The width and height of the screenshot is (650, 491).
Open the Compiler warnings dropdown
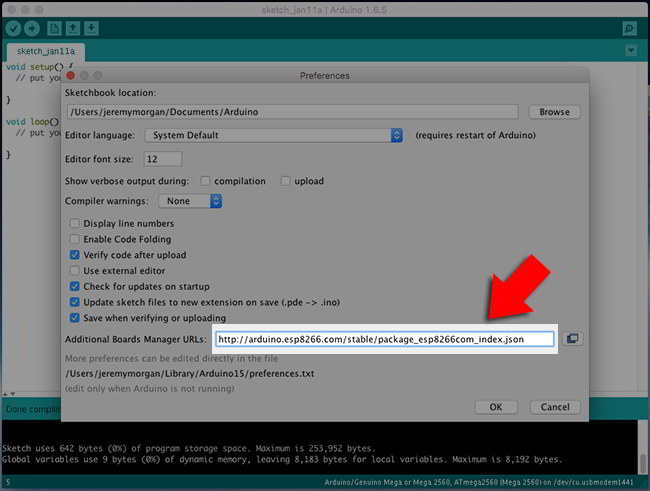[190, 201]
